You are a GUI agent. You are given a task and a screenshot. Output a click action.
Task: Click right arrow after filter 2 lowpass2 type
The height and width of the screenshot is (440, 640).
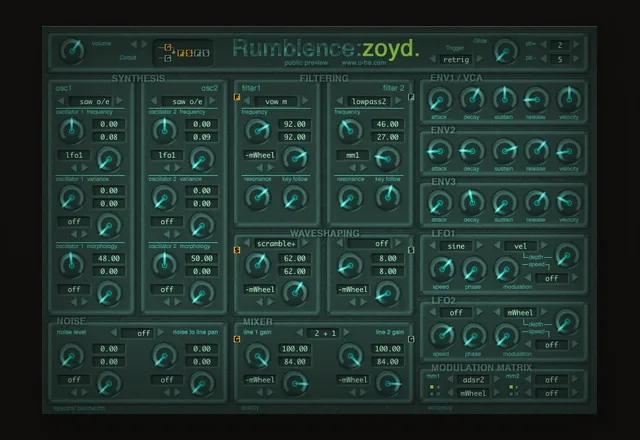pyautogui.click(x=398, y=101)
